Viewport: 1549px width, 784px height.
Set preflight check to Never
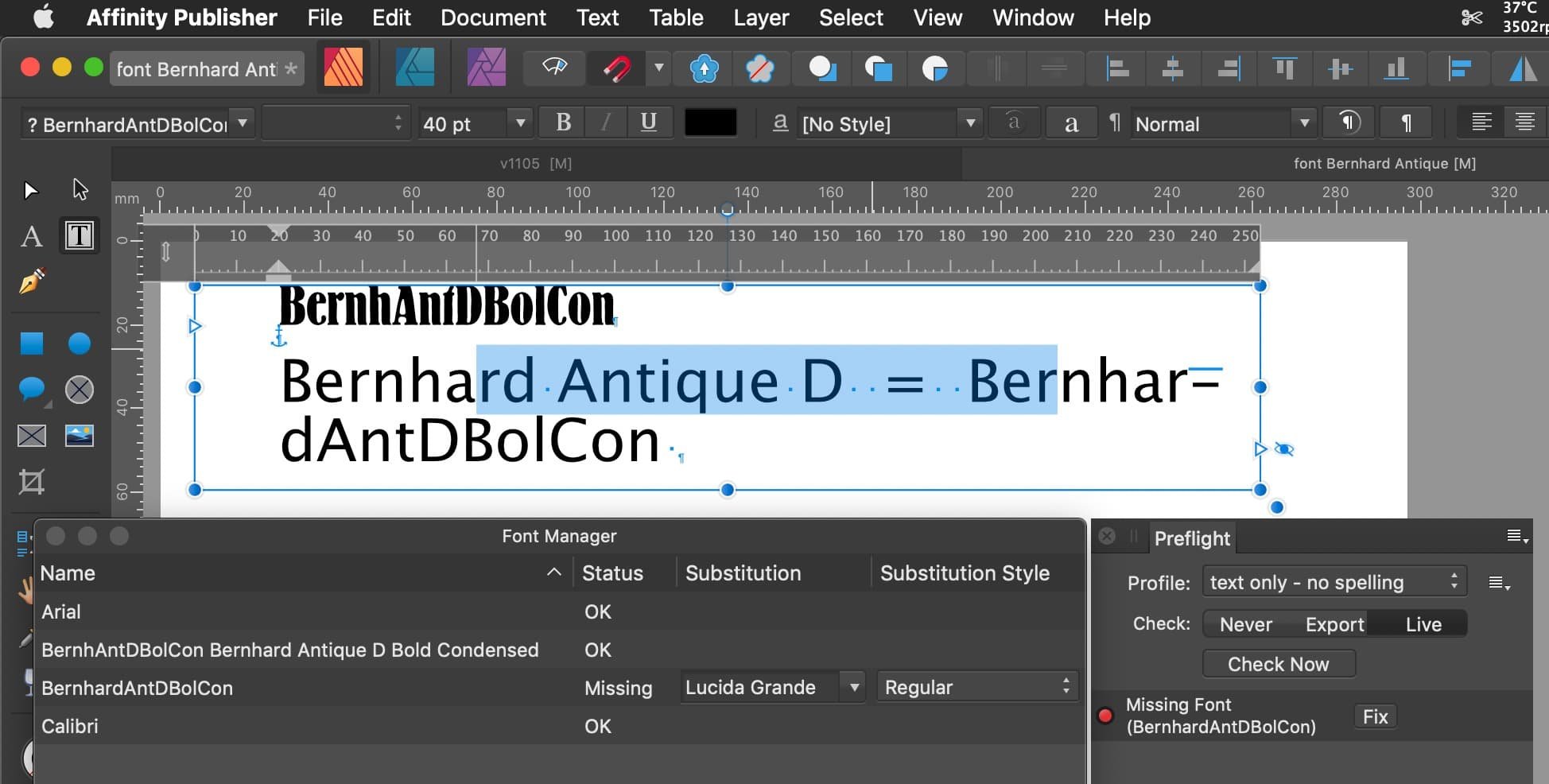1245,624
